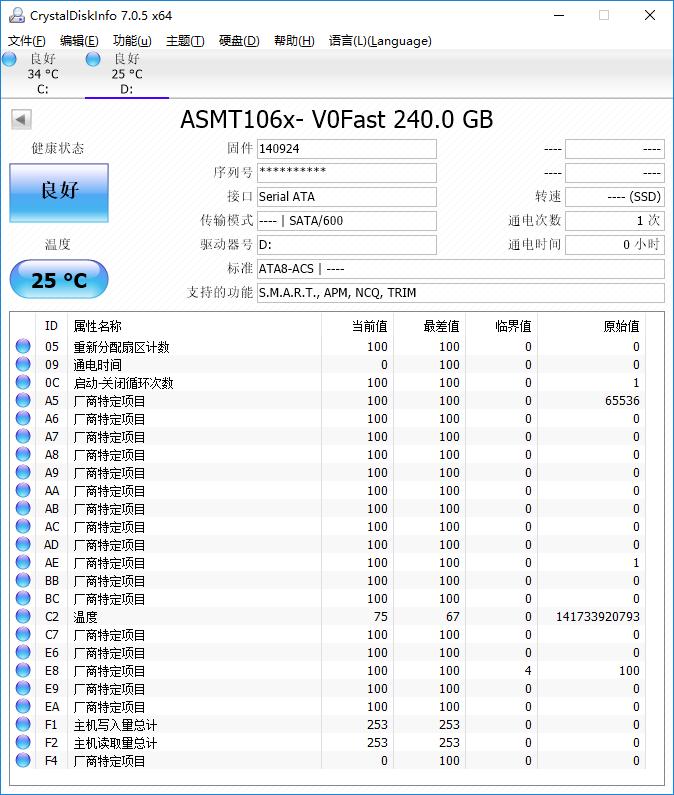Click the supported features field S.M.A.R.T., APM, NCQ, TRIM

tap(460, 293)
